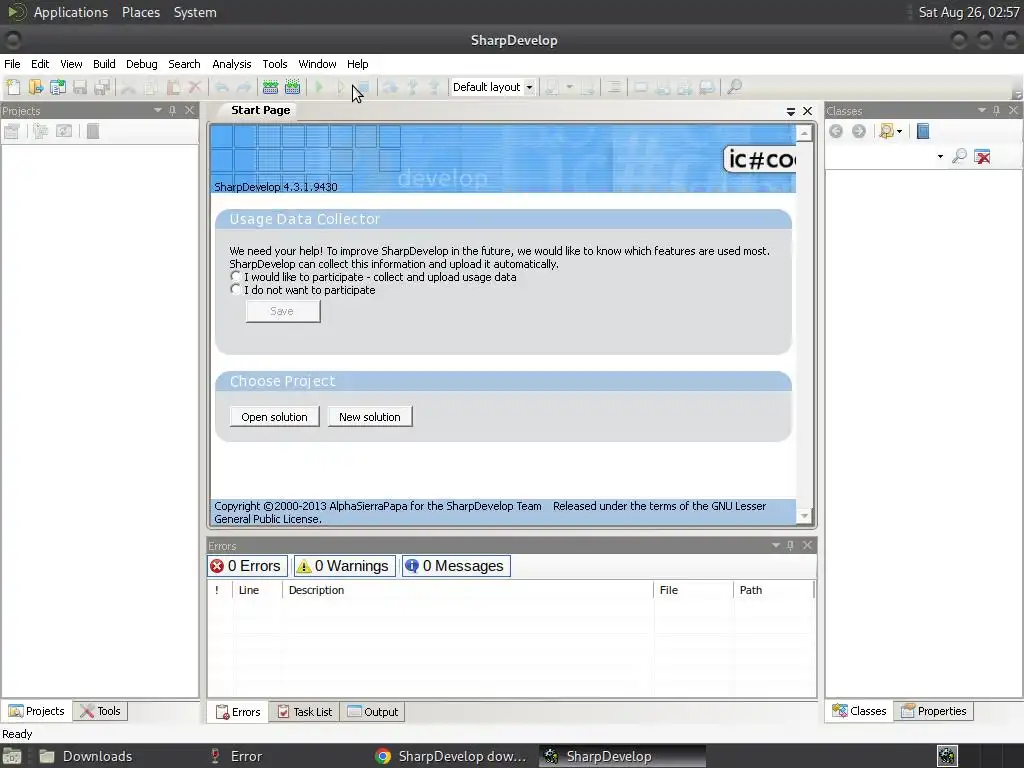The width and height of the screenshot is (1024, 768).
Task: Toggle the 0 Messages filter button
Action: point(456,566)
